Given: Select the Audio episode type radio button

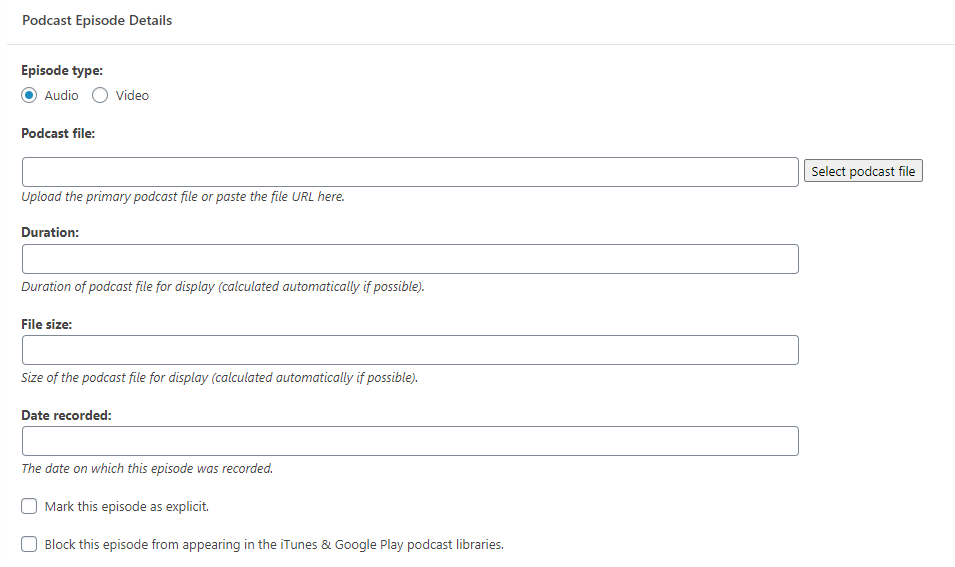Looking at the screenshot, I should click(30, 96).
